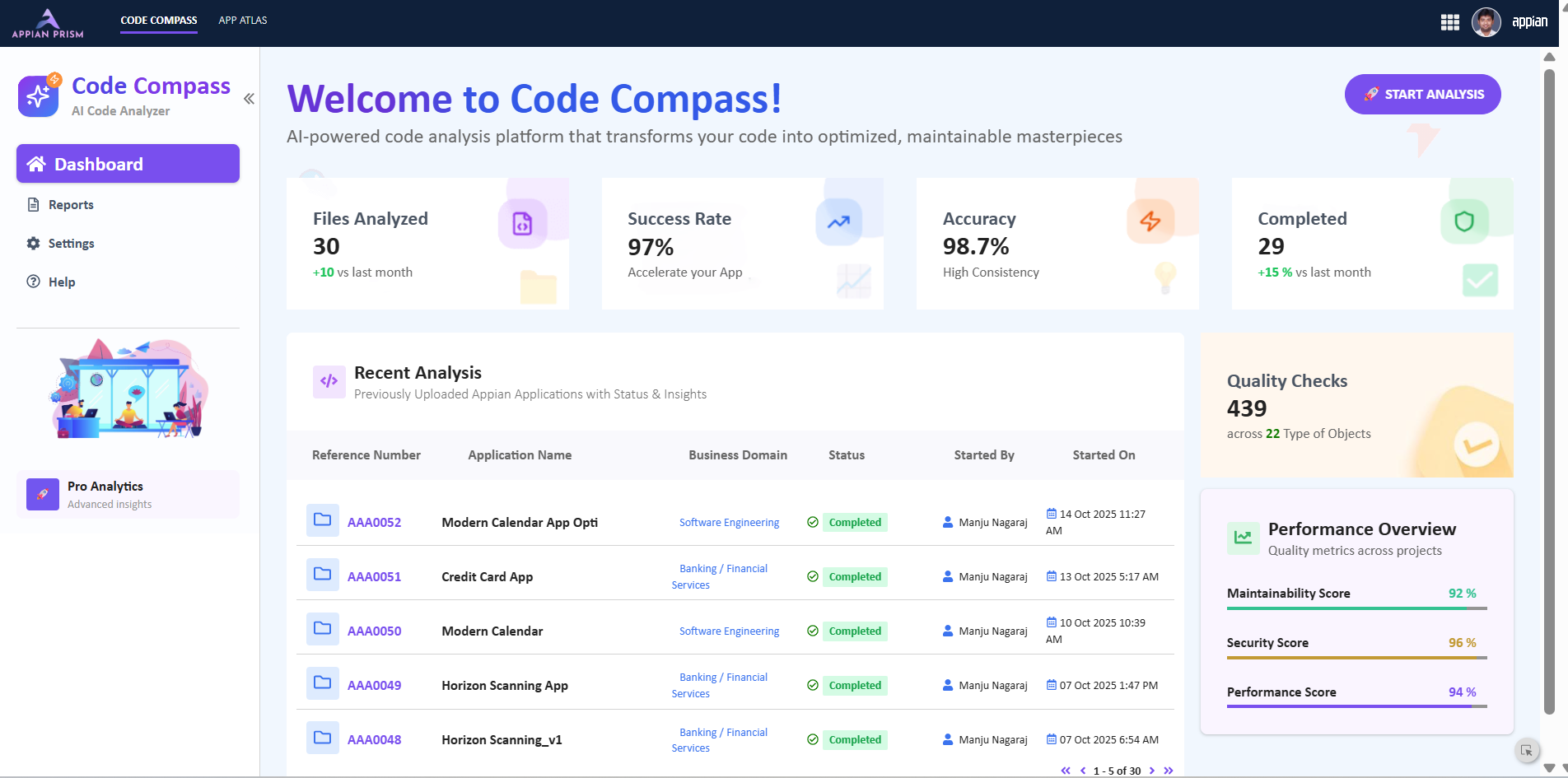
Task: Collapse the sidebar with double-chevron icon
Action: pyautogui.click(x=249, y=99)
